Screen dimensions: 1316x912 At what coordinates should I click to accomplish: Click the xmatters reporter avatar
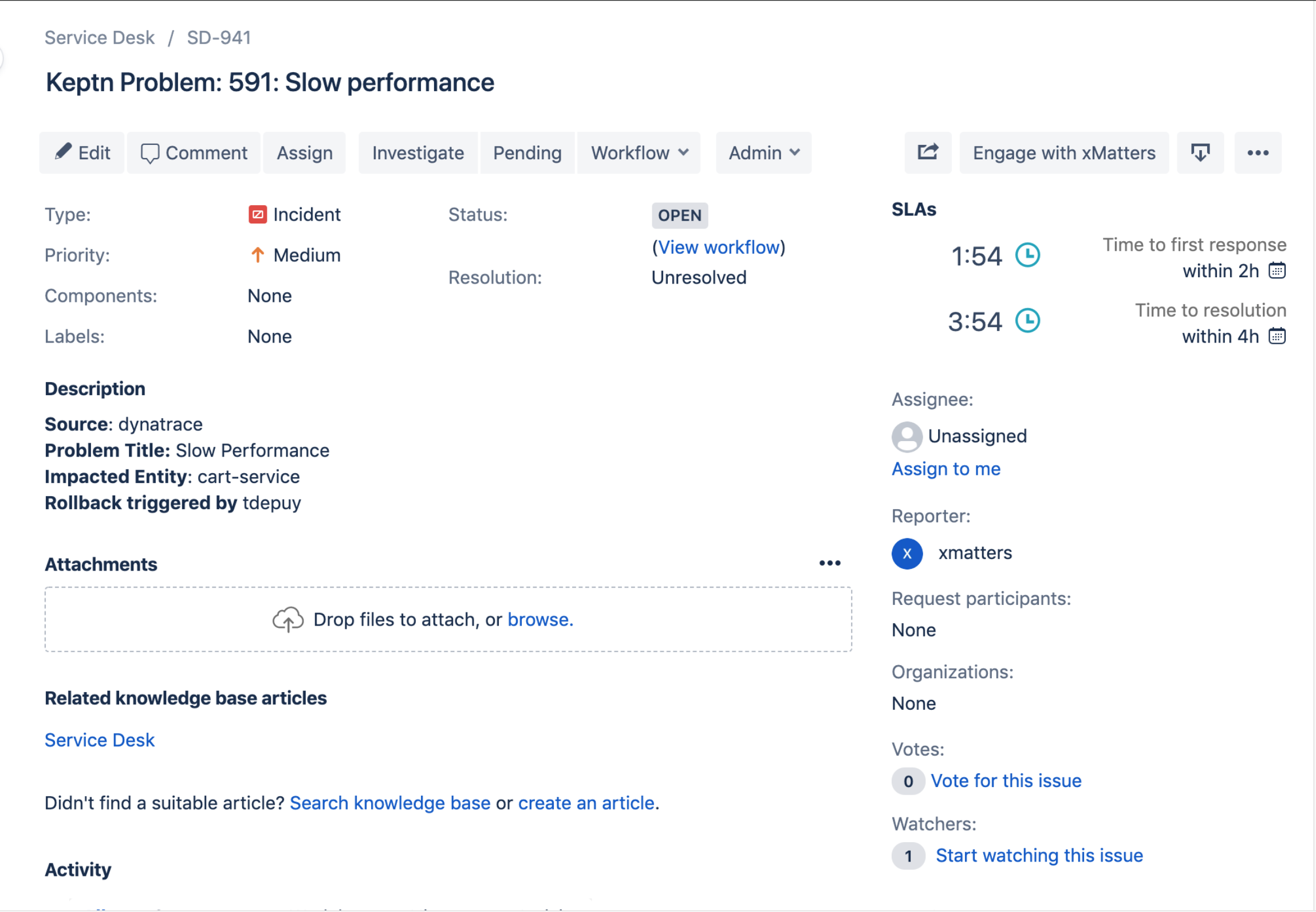pos(907,553)
